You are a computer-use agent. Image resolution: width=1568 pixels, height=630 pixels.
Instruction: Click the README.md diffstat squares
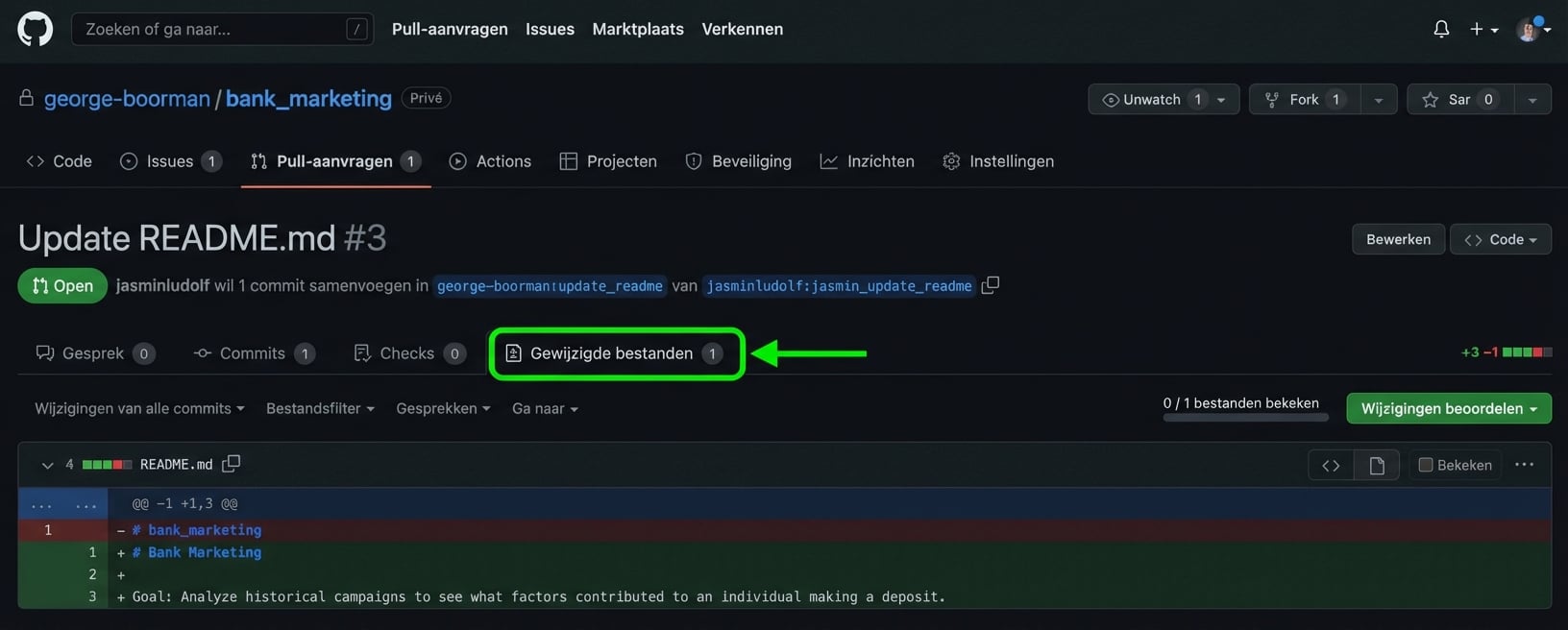(x=107, y=465)
